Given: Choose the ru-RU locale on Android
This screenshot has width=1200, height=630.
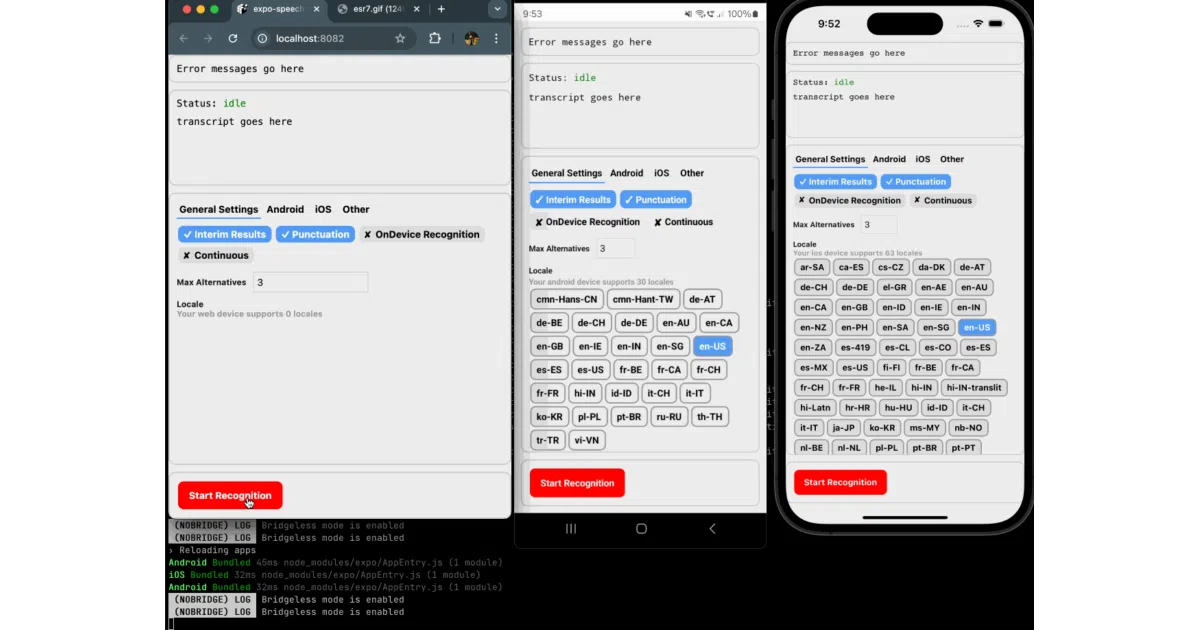Looking at the screenshot, I should coord(669,416).
